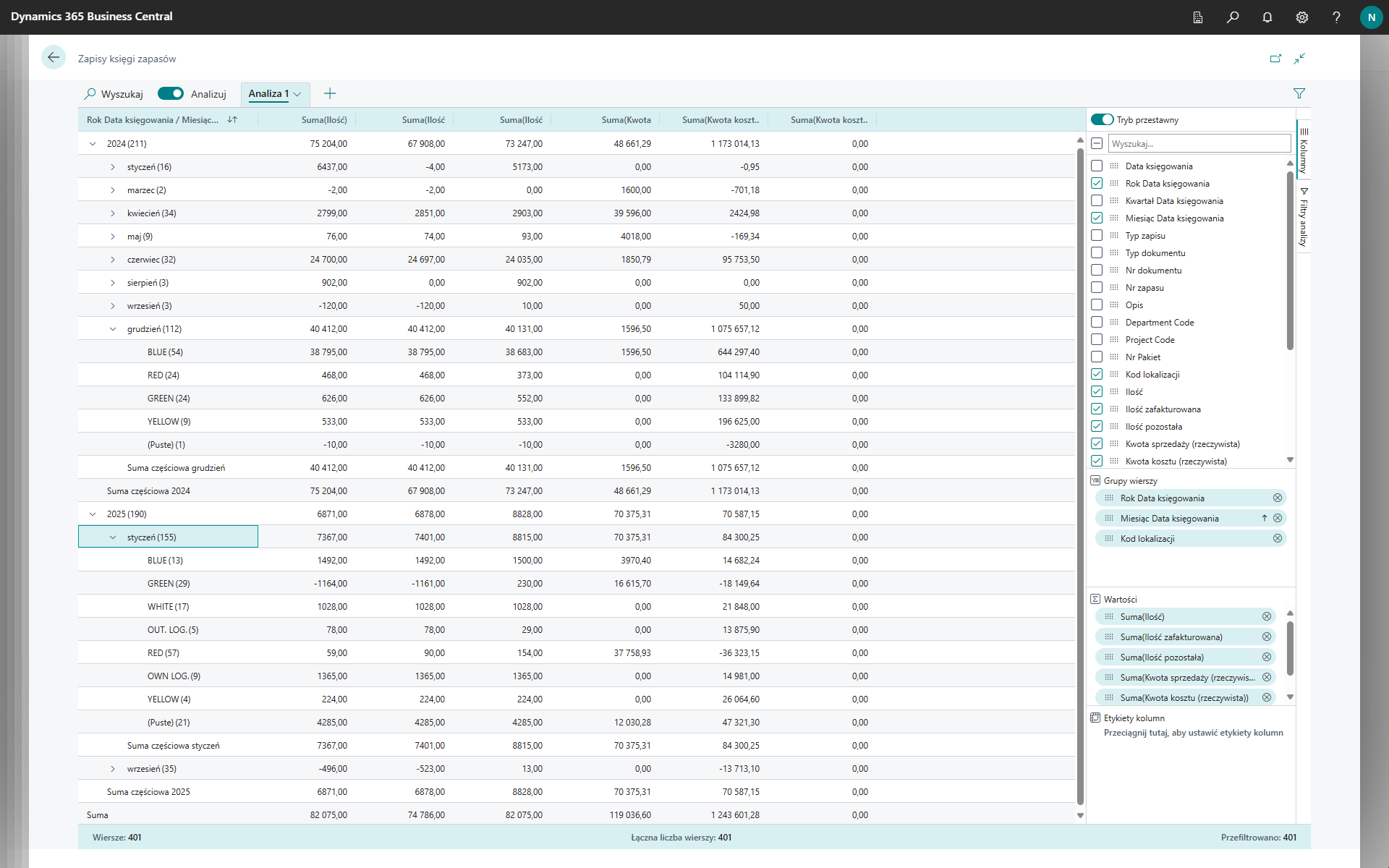Open page in new window icon
This screenshot has width=1389, height=868.
click(x=1275, y=59)
